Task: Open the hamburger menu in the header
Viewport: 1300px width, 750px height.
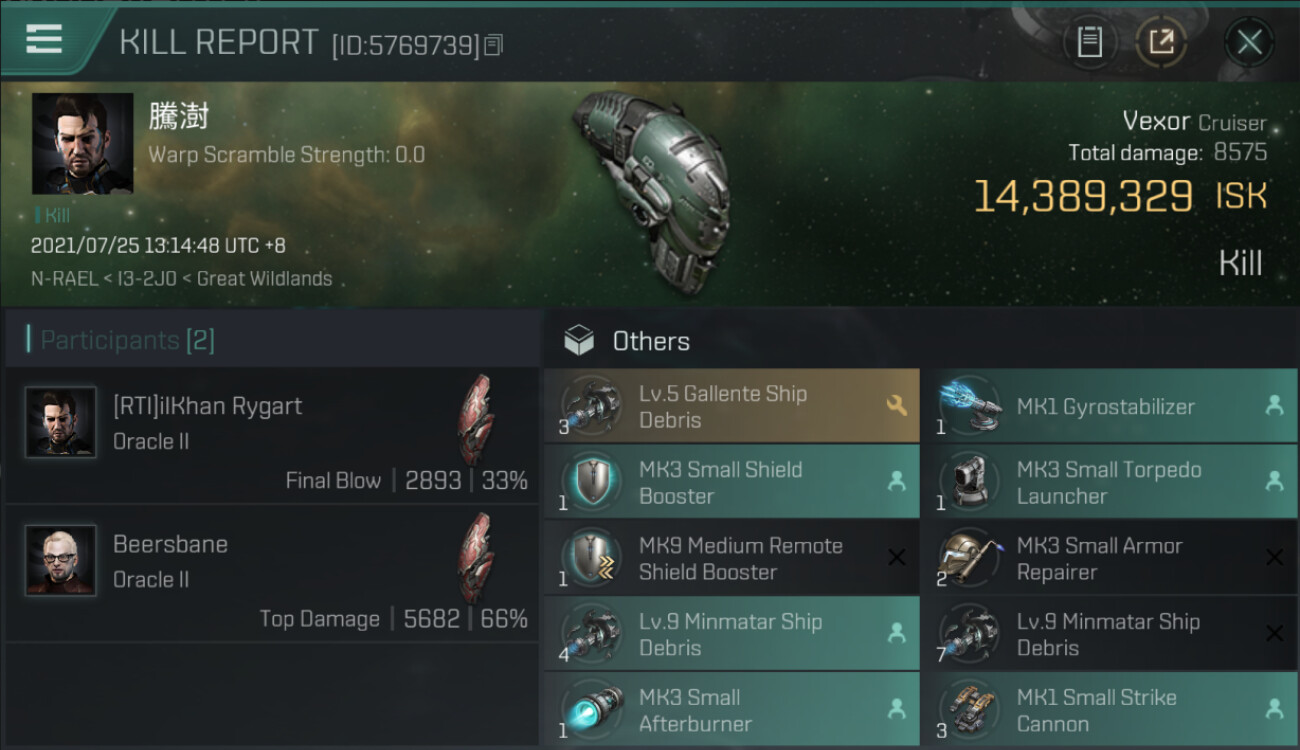Action: (45, 40)
